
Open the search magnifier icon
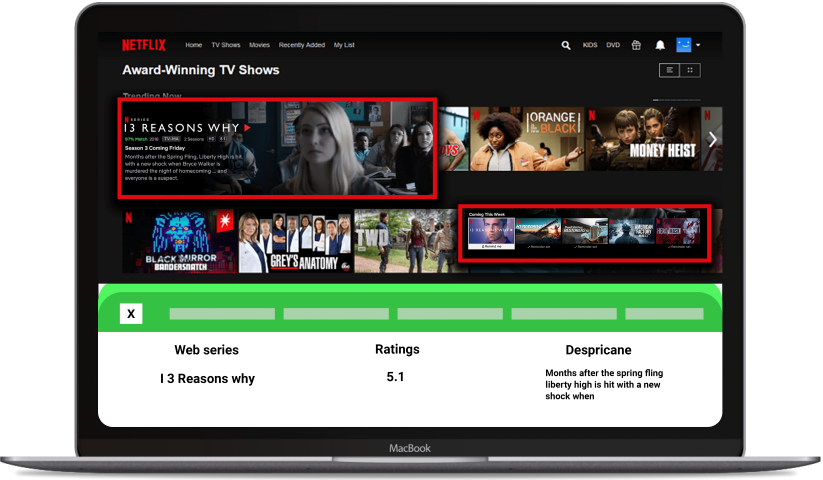tap(566, 45)
